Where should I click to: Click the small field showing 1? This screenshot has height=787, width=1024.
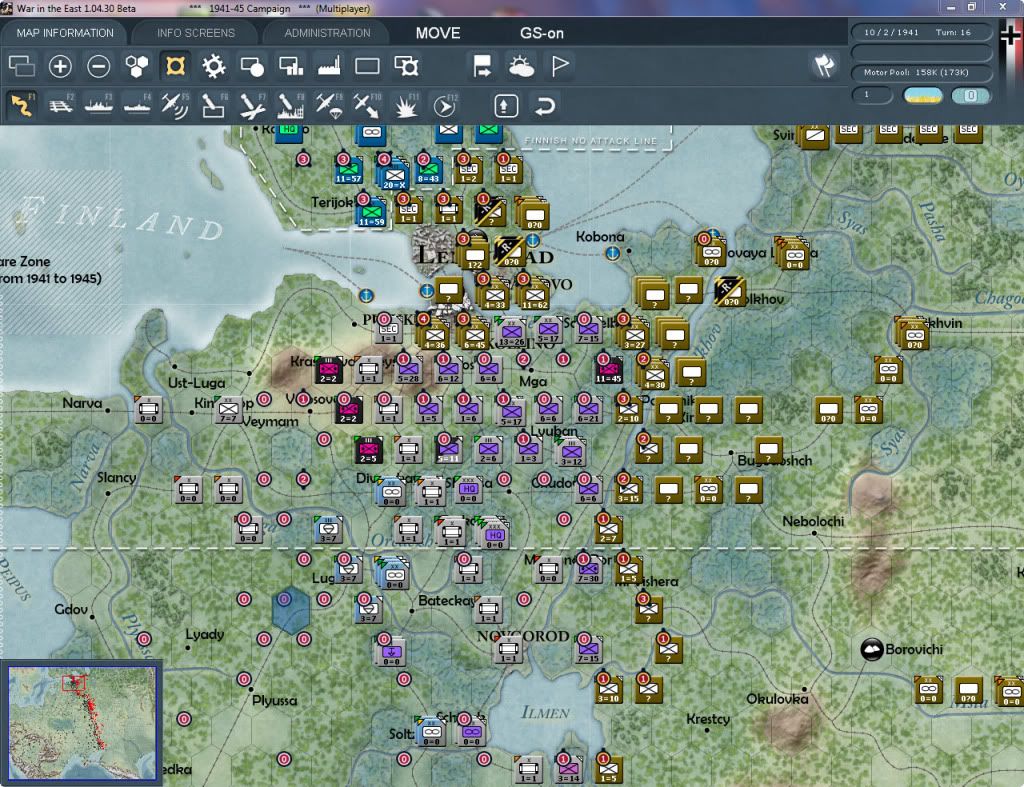[872, 95]
